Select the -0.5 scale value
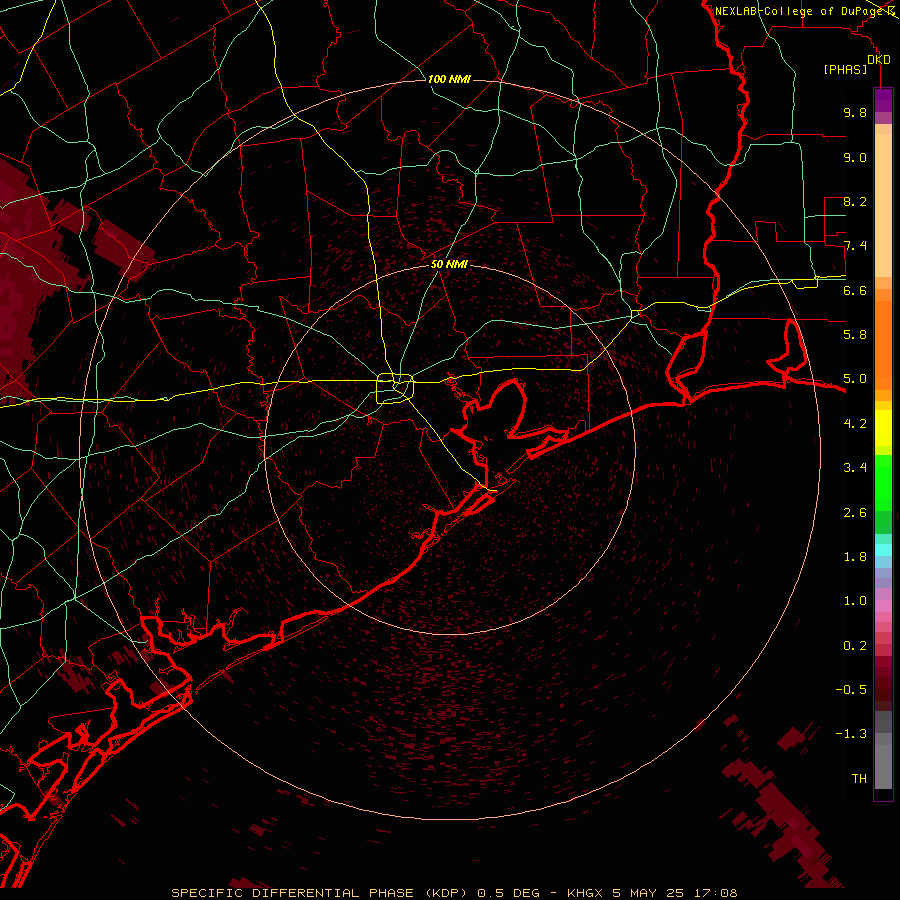 coord(851,690)
